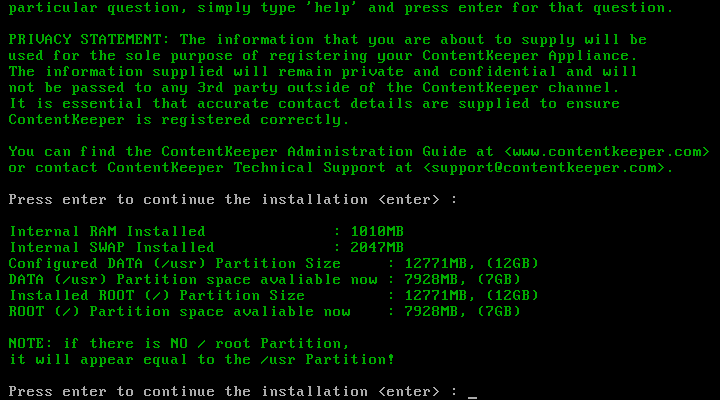Click the '2047MB' SWAP value
Image resolution: width=720 pixels, height=400 pixels.
(377, 248)
